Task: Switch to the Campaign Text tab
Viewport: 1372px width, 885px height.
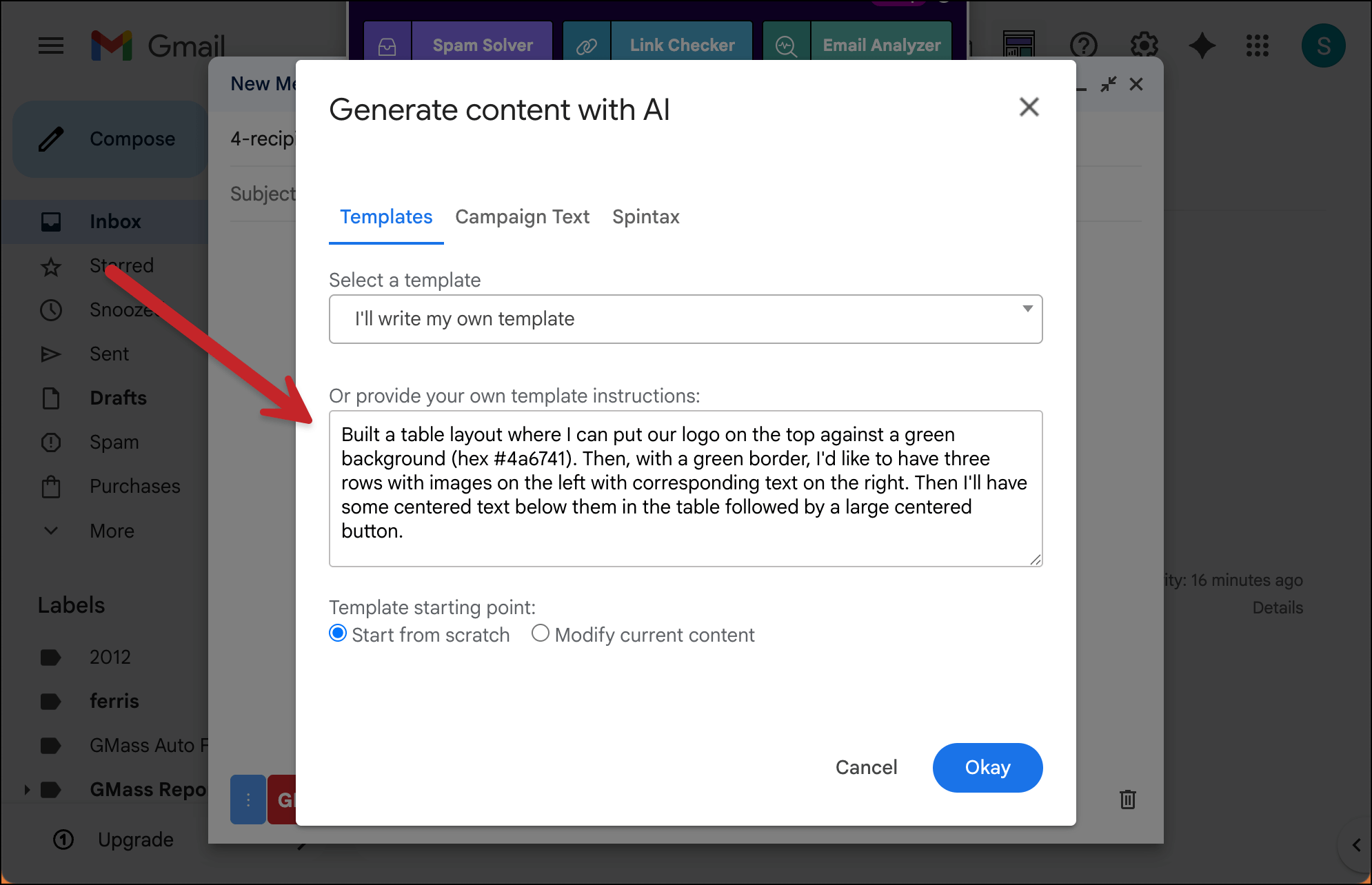Action: click(x=522, y=217)
